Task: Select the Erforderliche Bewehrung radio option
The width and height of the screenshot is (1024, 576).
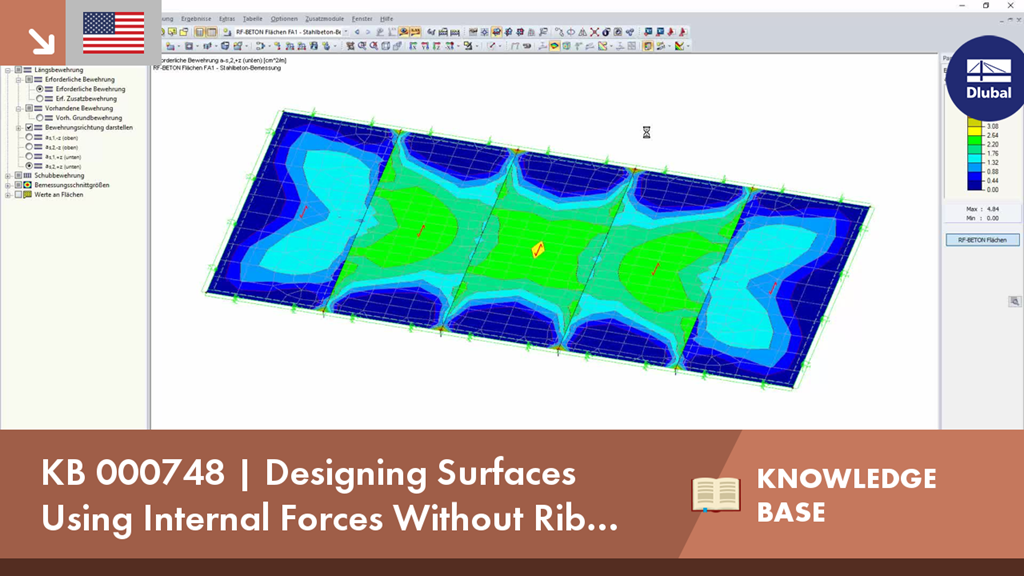Action: [x=40, y=89]
